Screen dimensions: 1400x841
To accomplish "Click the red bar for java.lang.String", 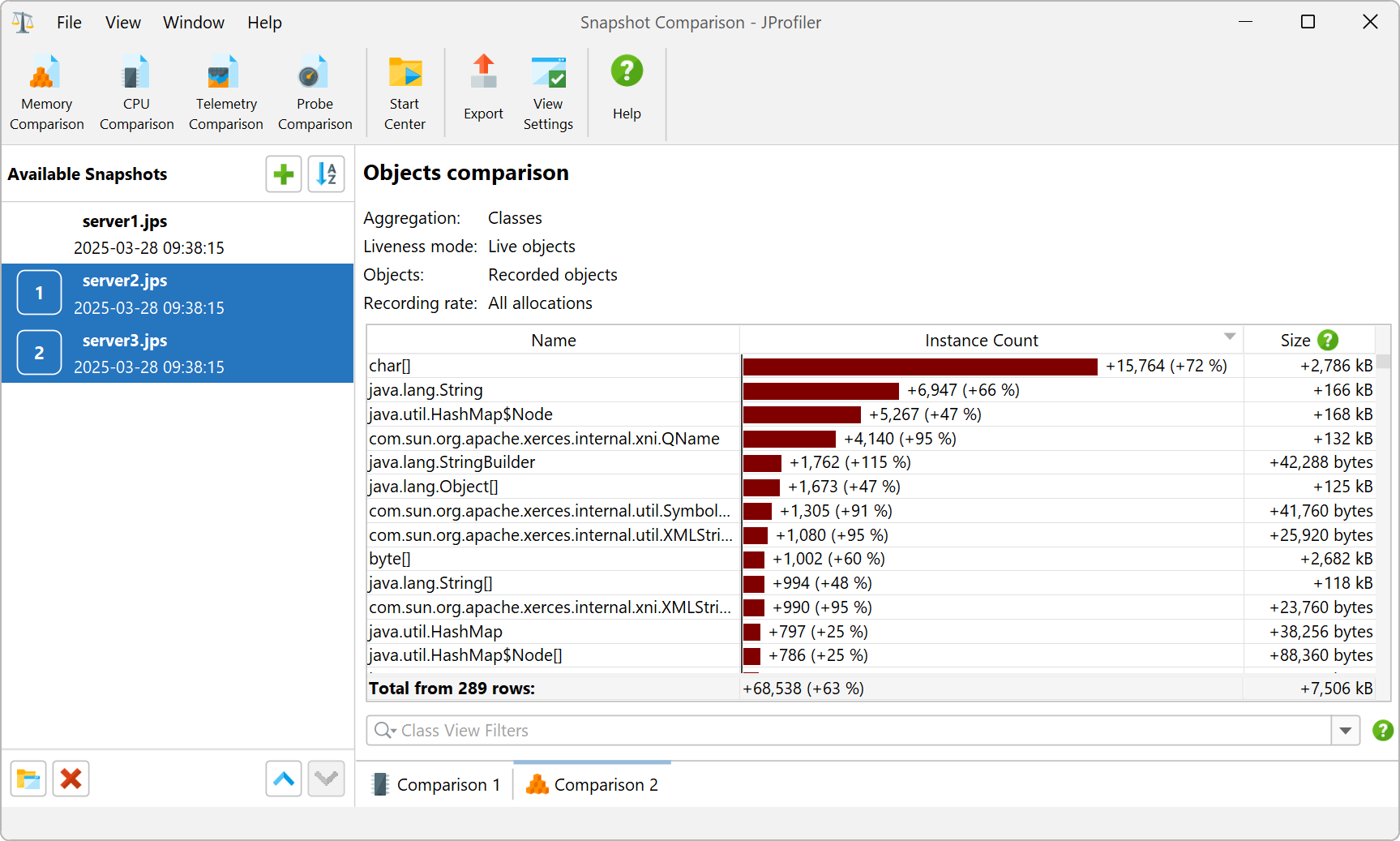I will tap(821, 391).
